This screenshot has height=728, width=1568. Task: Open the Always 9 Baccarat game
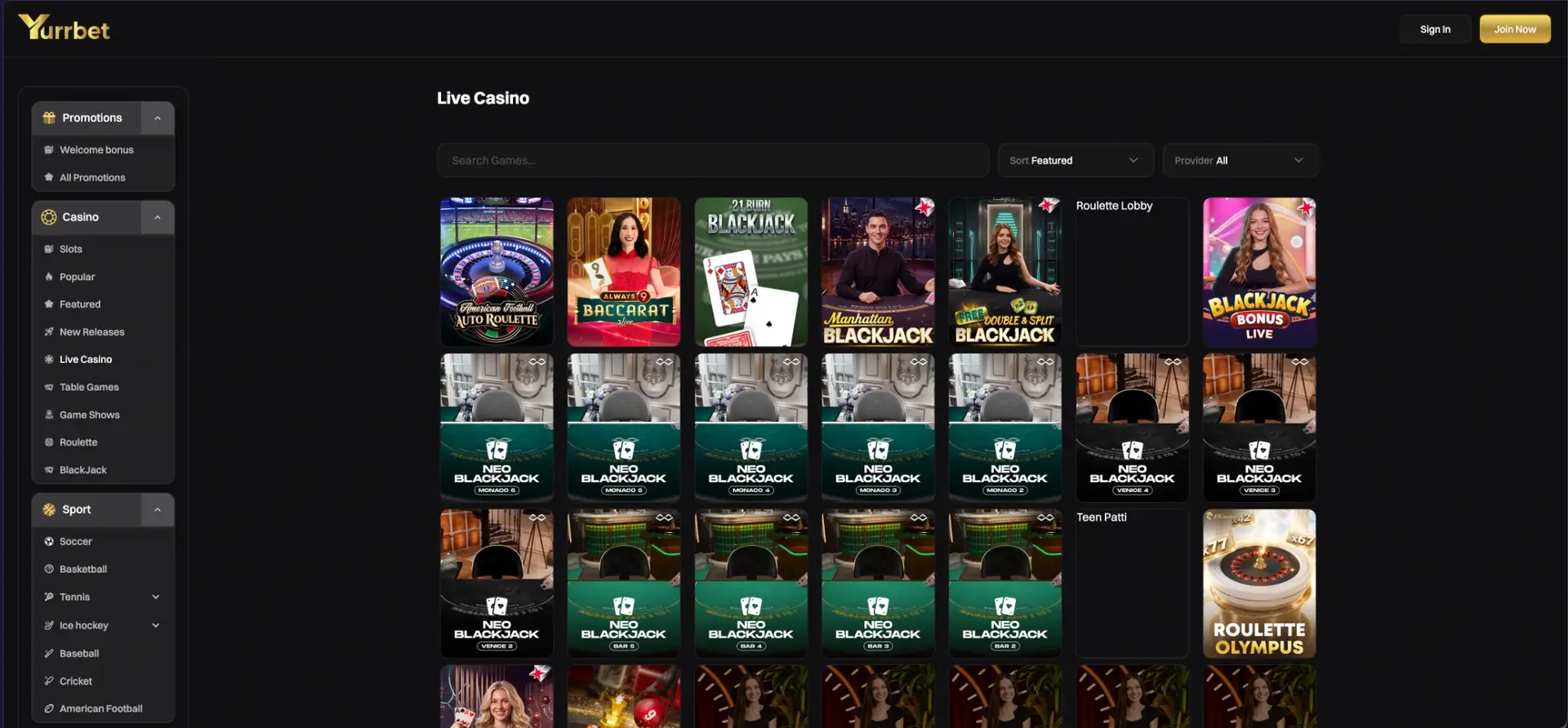pyautogui.click(x=624, y=272)
